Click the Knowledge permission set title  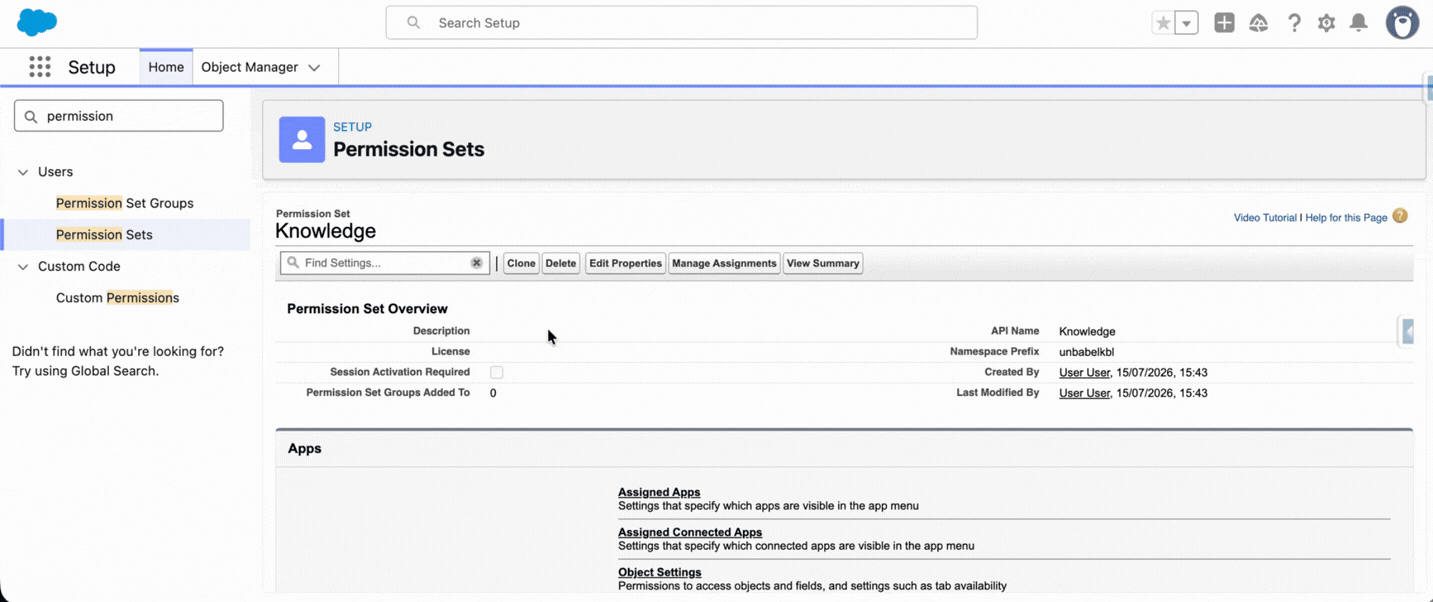(326, 231)
